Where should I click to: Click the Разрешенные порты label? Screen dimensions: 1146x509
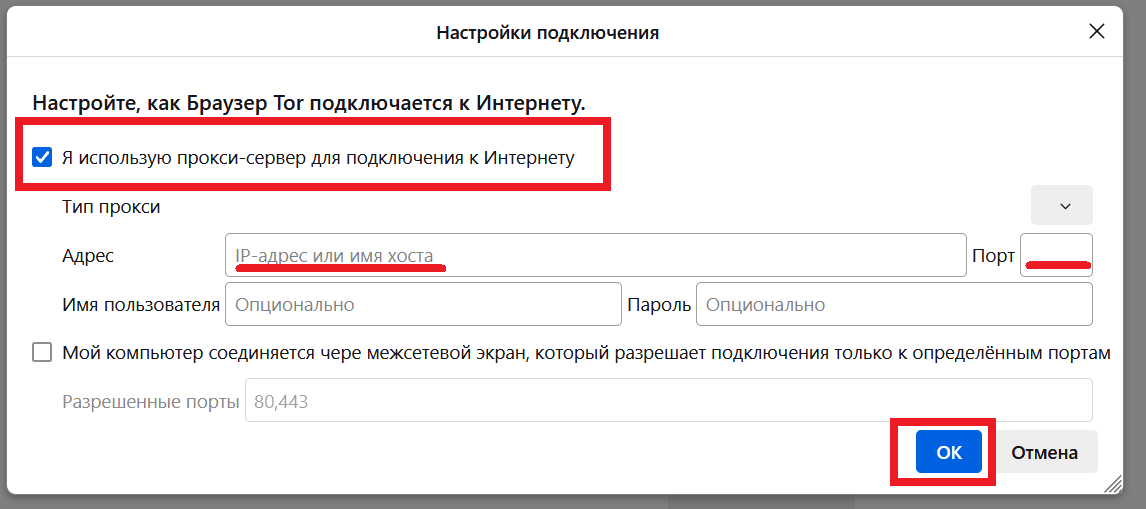tap(151, 401)
